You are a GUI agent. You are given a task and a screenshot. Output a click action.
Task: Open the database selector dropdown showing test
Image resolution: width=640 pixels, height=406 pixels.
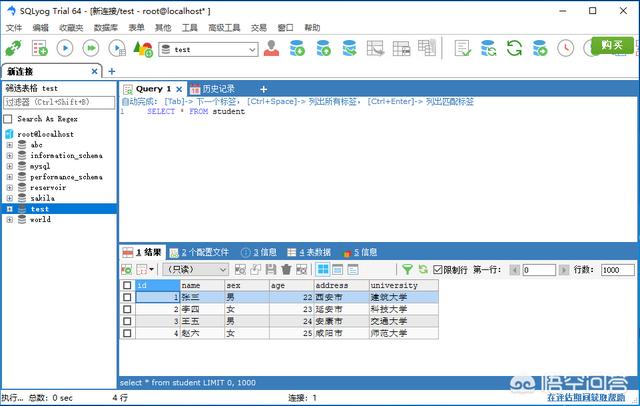coord(252,48)
